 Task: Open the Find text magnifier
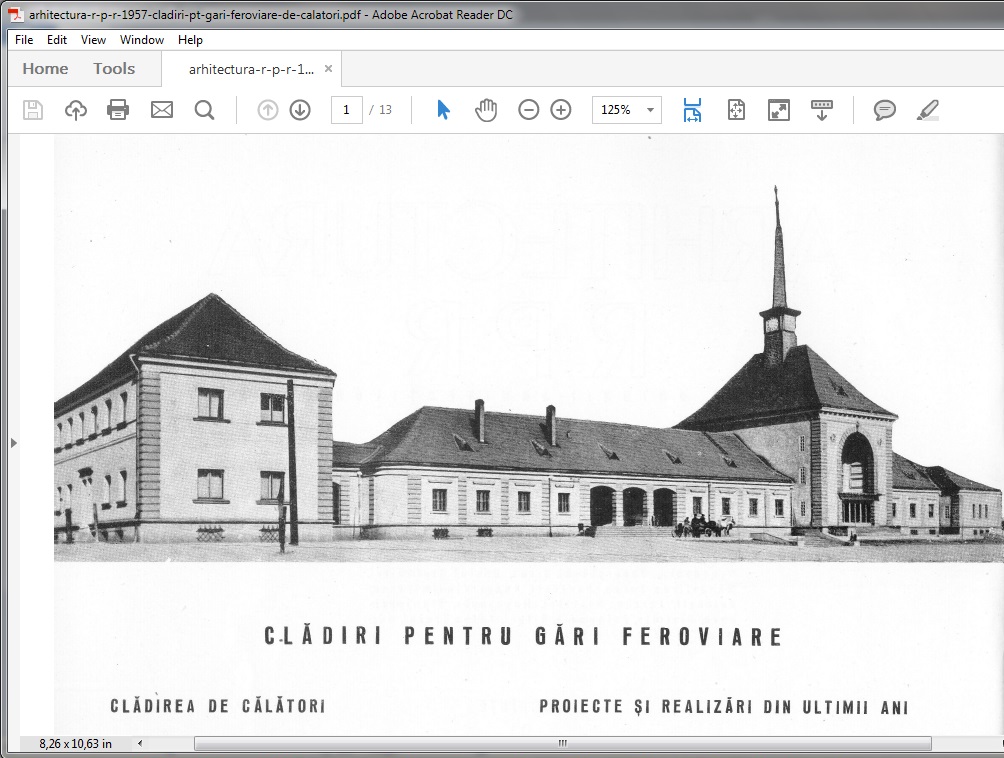pyautogui.click(x=204, y=110)
